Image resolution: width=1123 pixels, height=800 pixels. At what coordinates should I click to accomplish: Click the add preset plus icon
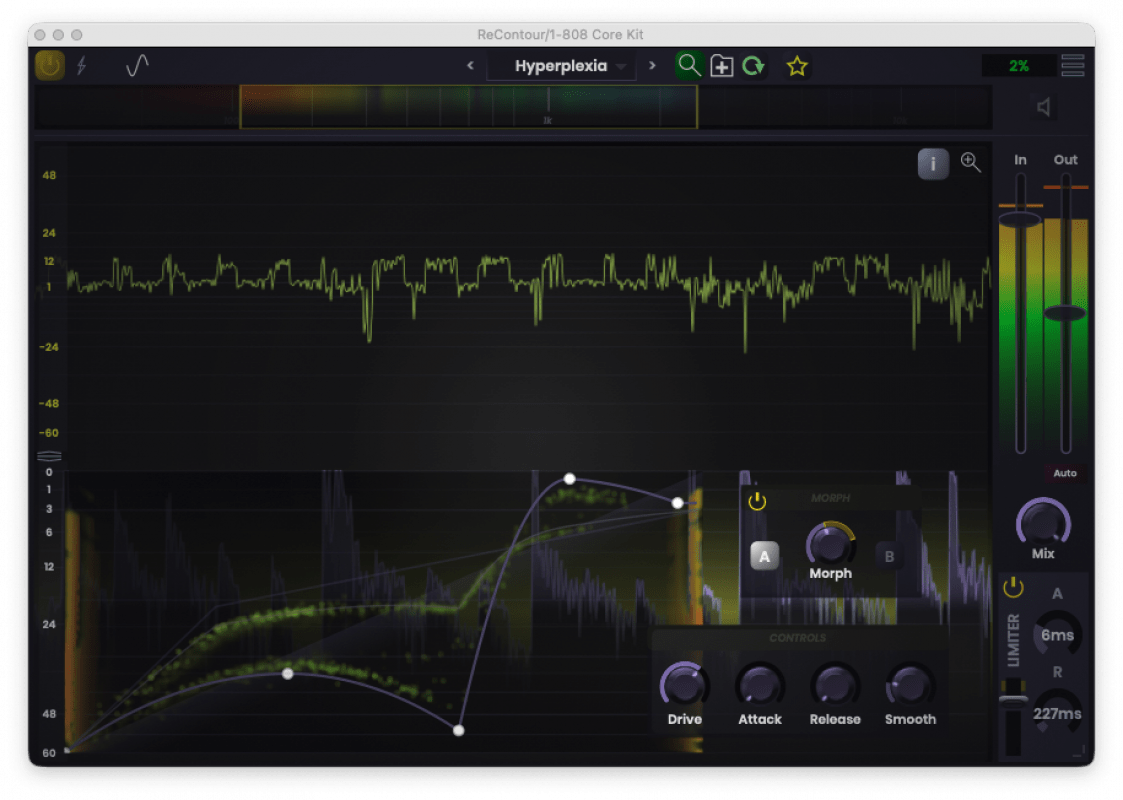coord(721,67)
